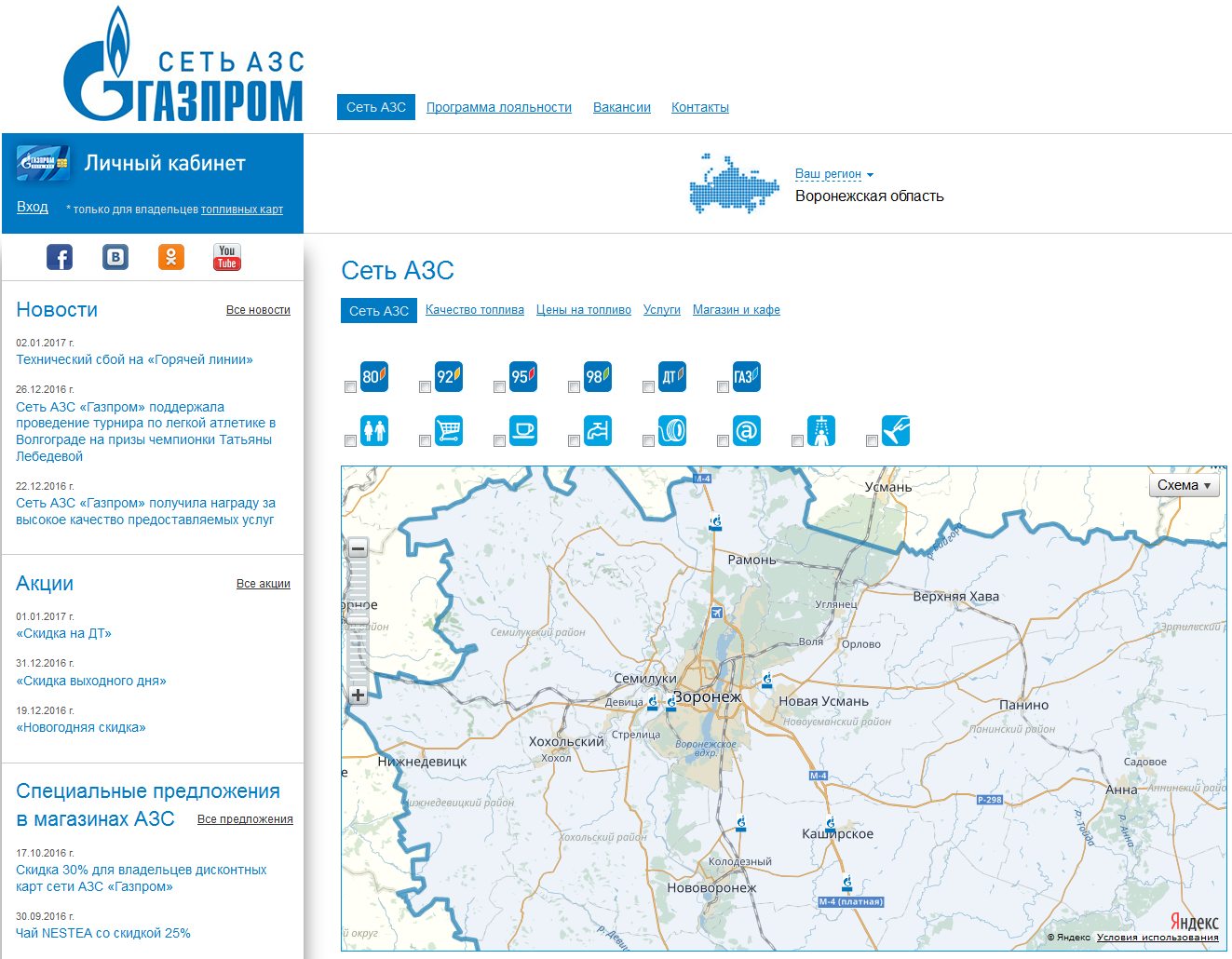
Task: Click the restroom service icon
Action: point(374,430)
